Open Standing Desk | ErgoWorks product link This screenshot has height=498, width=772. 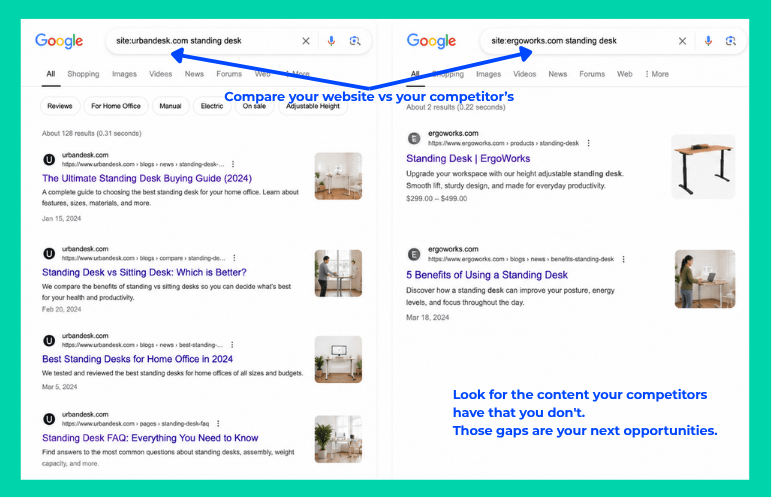tap(468, 159)
